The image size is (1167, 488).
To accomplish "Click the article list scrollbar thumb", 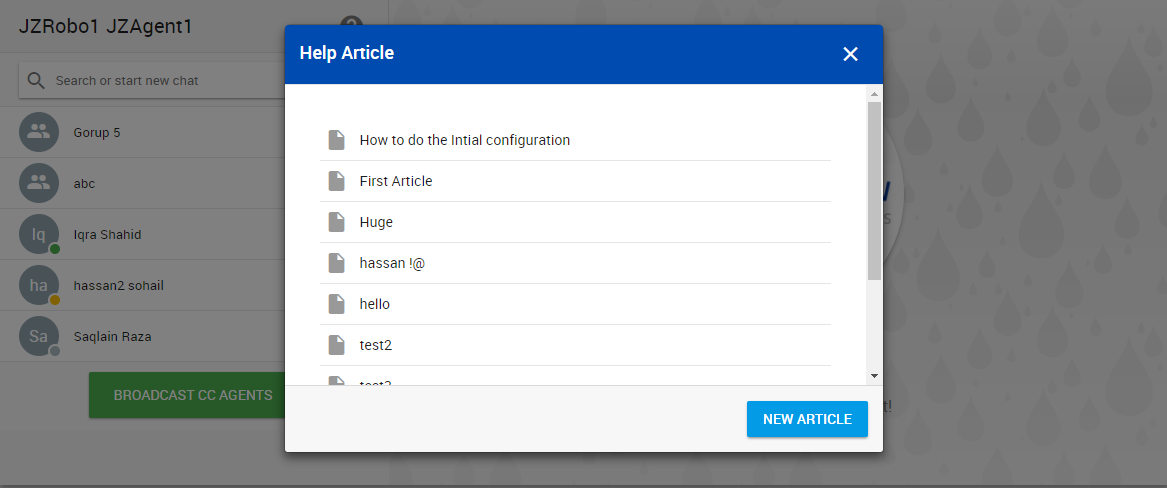I will 874,190.
